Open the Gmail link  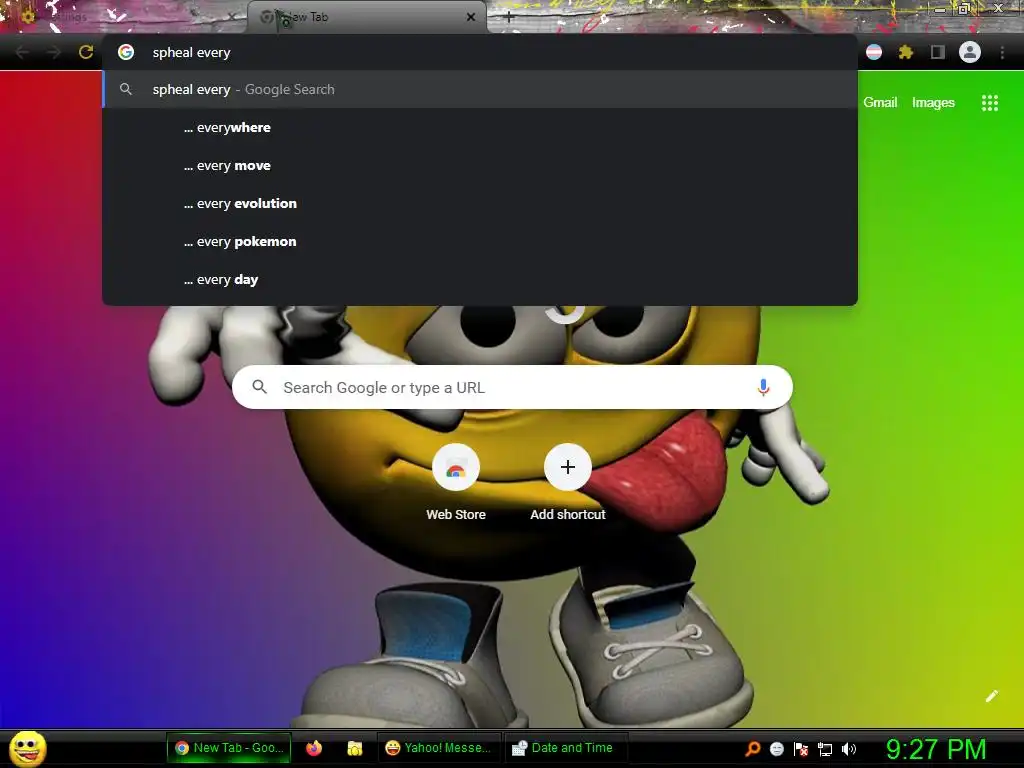[x=880, y=103]
